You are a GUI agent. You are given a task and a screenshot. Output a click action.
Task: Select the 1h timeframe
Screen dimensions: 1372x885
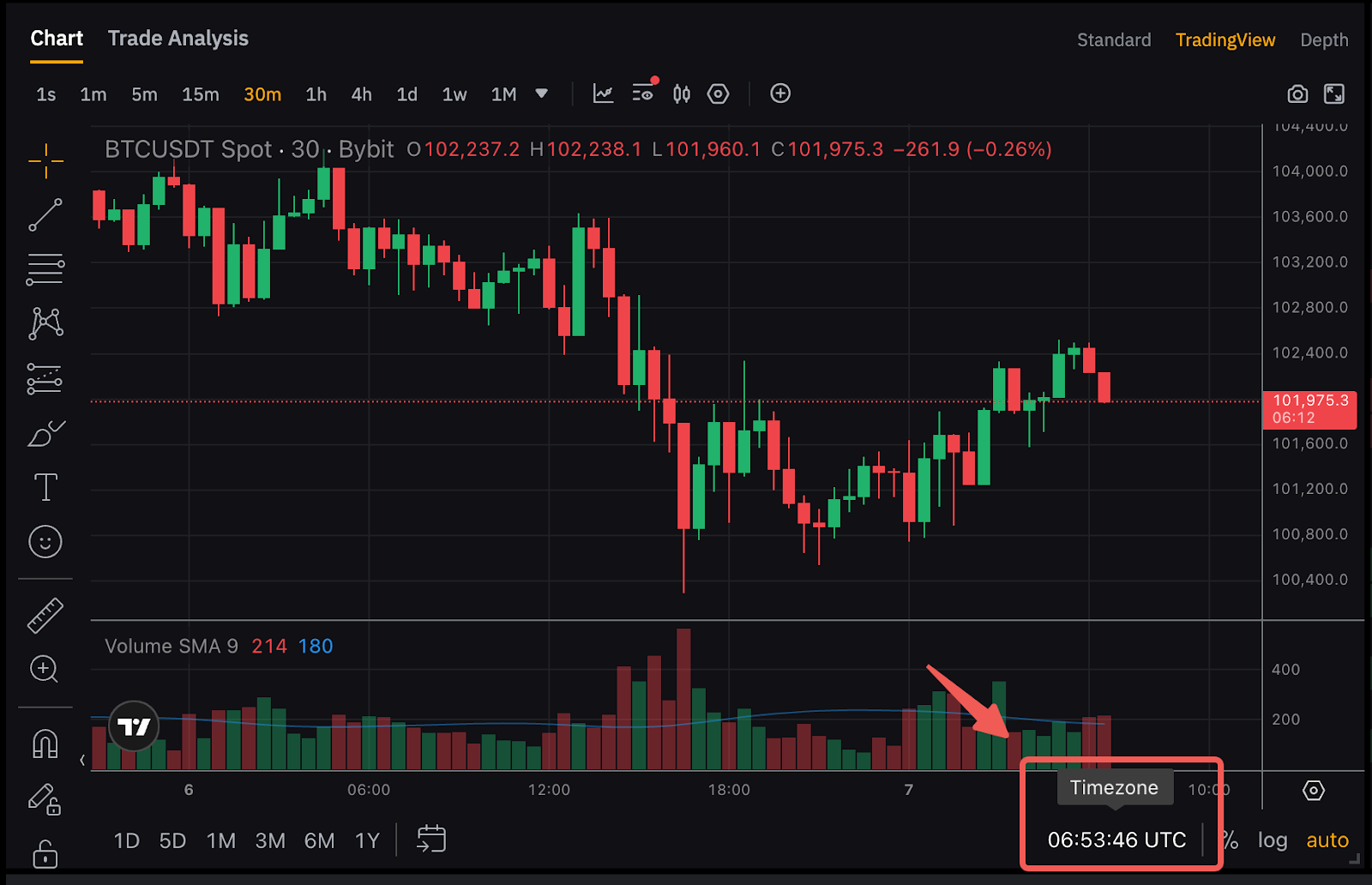[x=316, y=94]
